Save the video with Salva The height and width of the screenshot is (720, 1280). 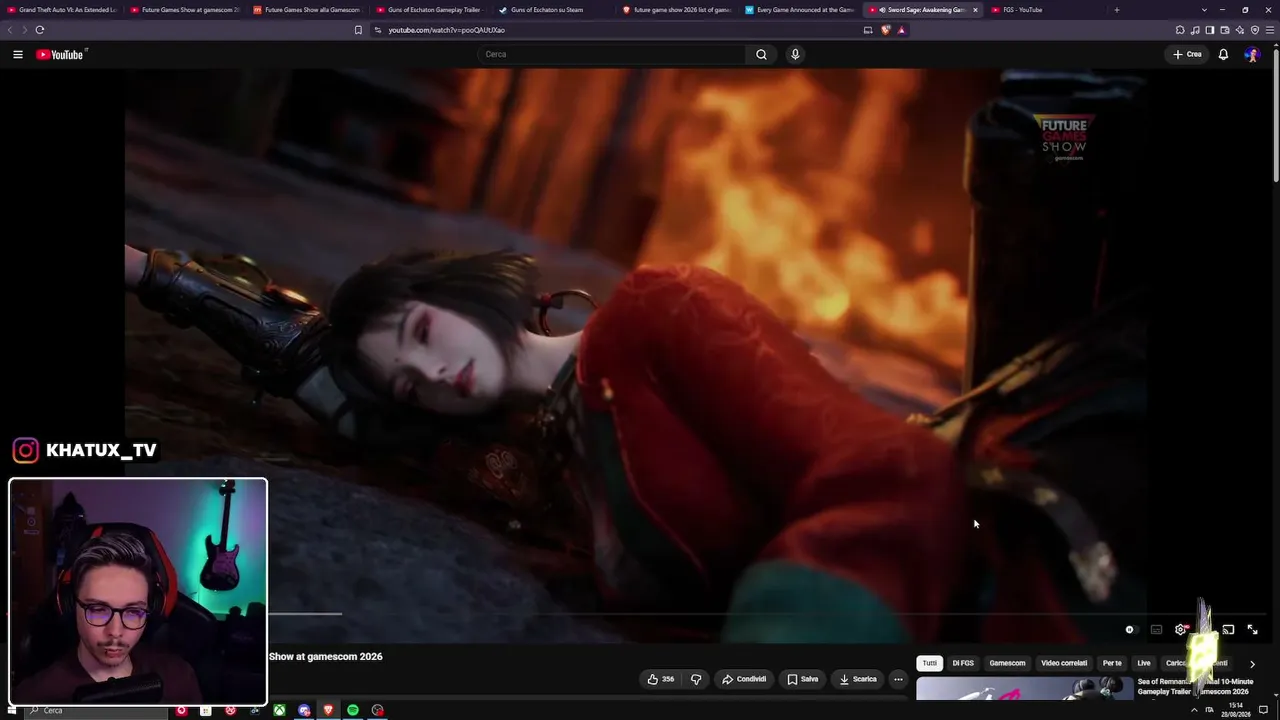pos(803,679)
